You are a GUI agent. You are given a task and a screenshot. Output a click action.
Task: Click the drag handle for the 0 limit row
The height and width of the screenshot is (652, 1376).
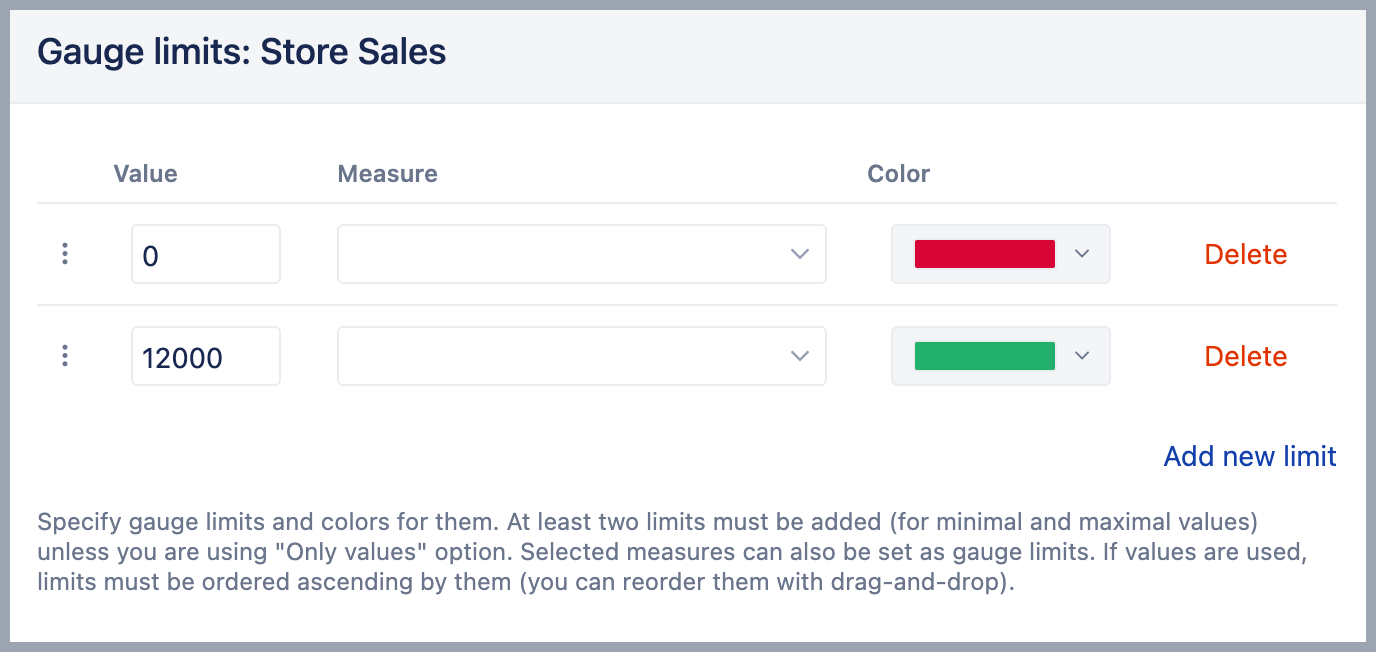tap(65, 254)
